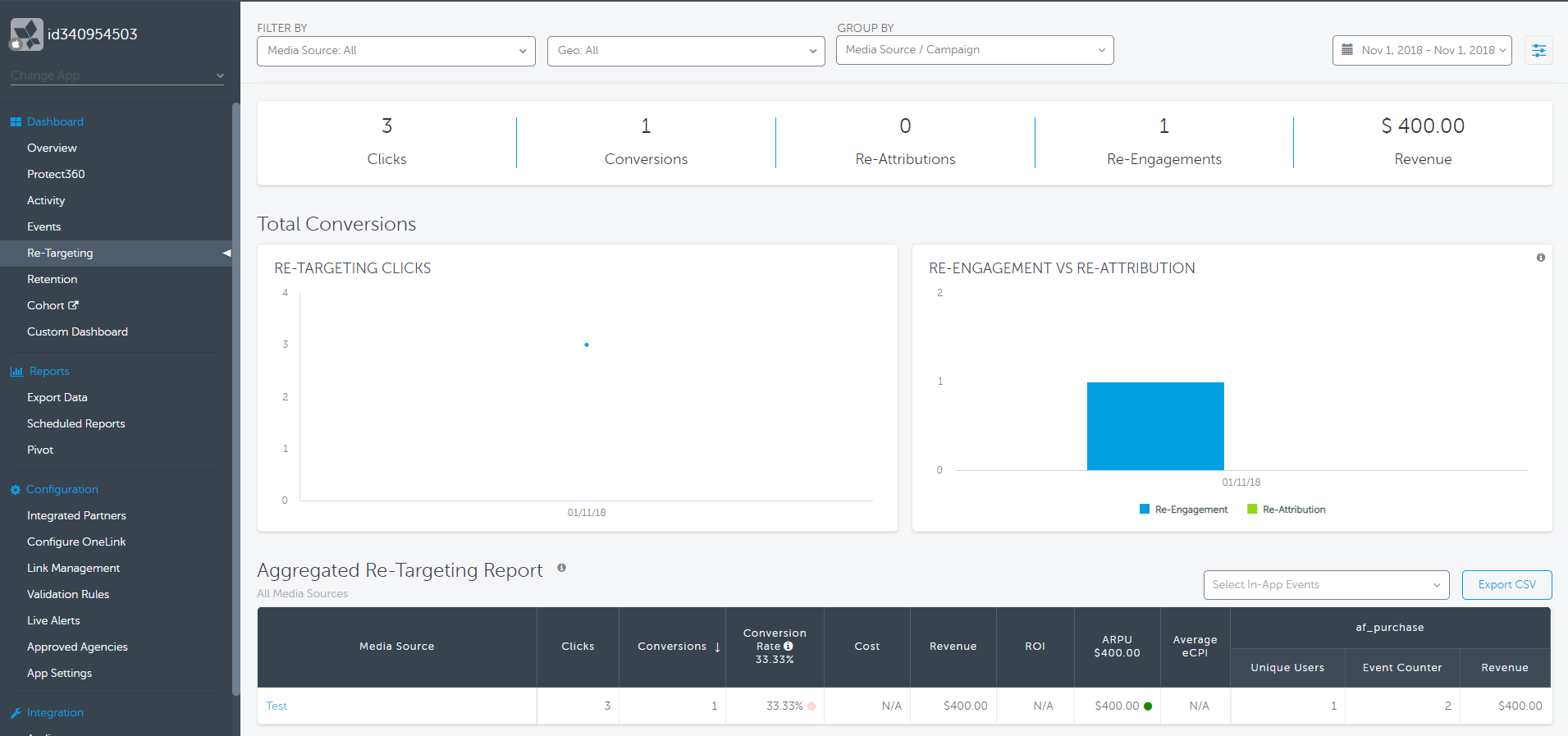Click the Re-Attribution green legend swatch
1568x736 pixels.
tap(1252, 510)
